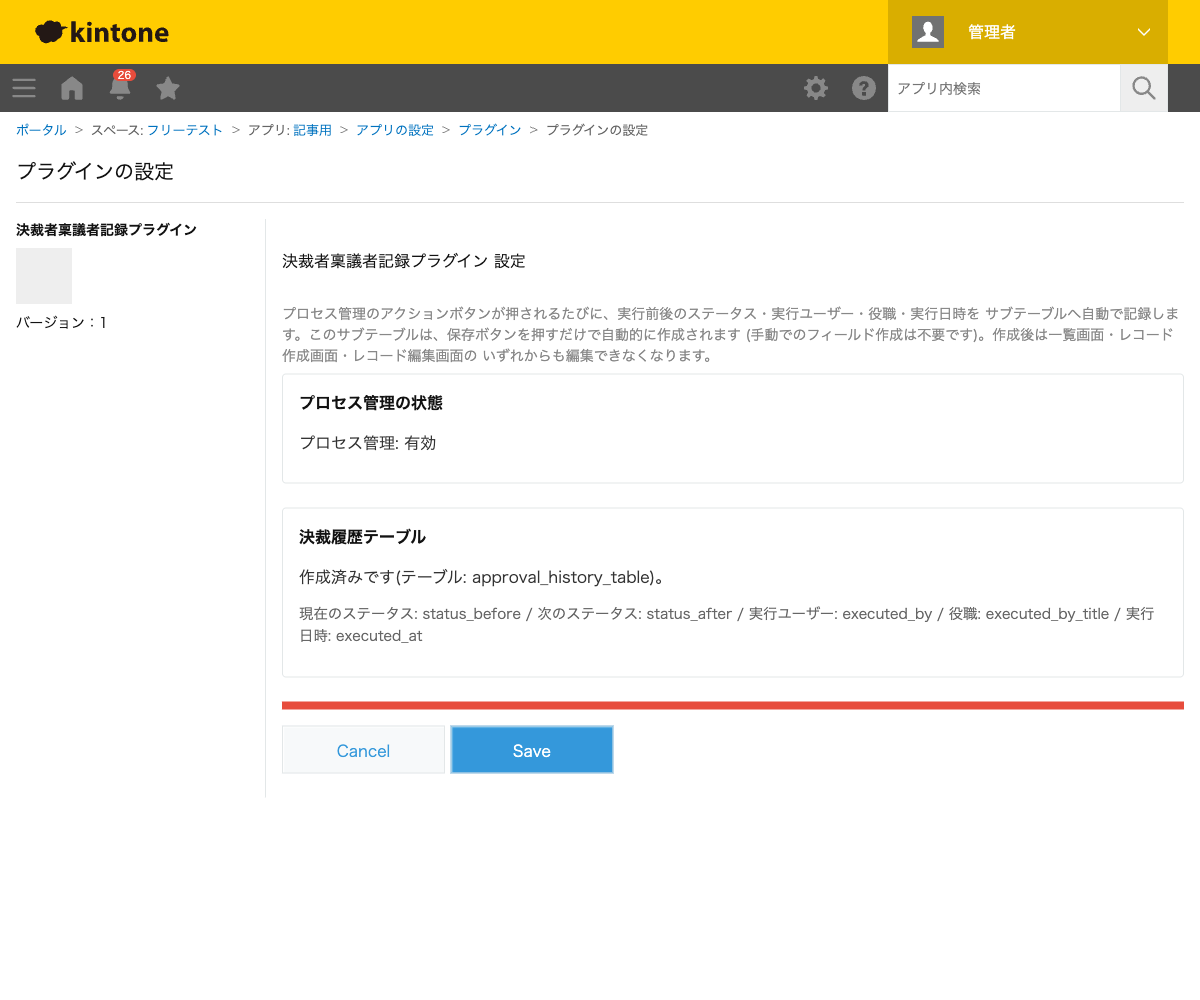Screen dimensions: 1200x1000
Task: Click the バージョン：1 text
Action: [x=61, y=322]
